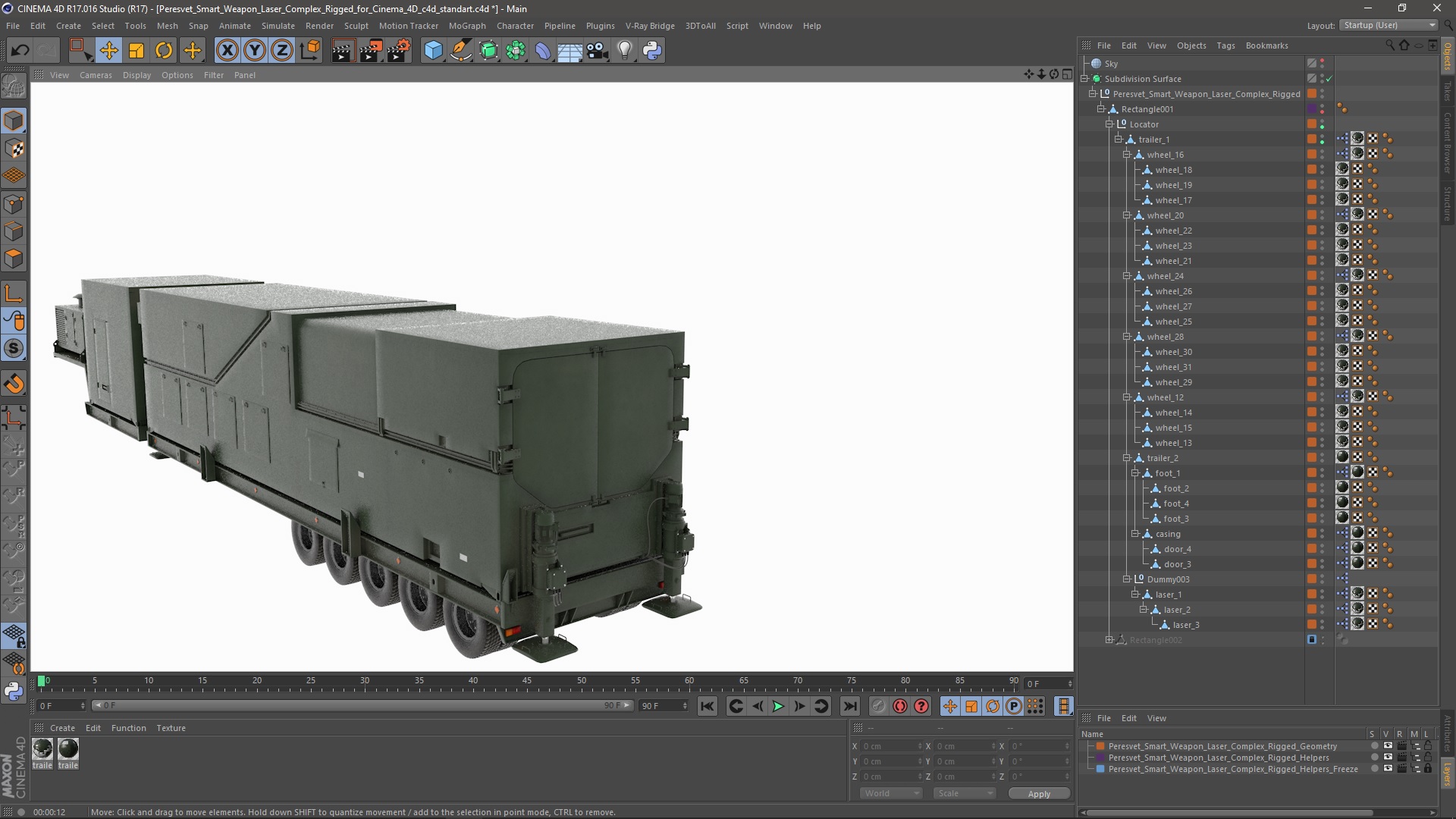Toggle Subdivision Surface enable checkmark
Viewport: 1456px width, 819px height.
[x=1329, y=79]
